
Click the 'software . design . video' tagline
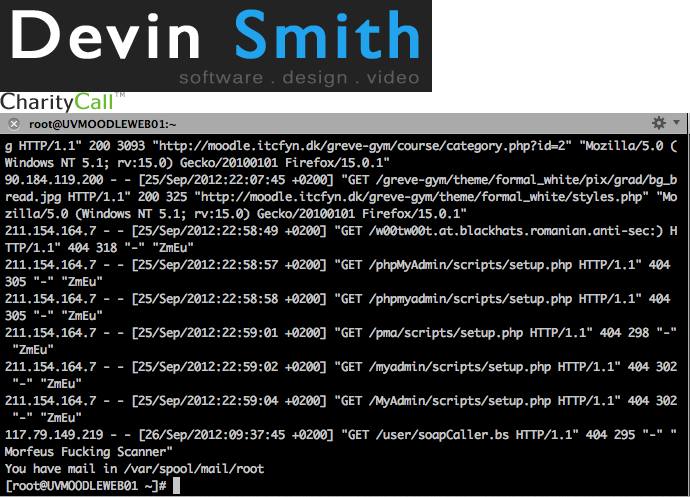tap(299, 77)
